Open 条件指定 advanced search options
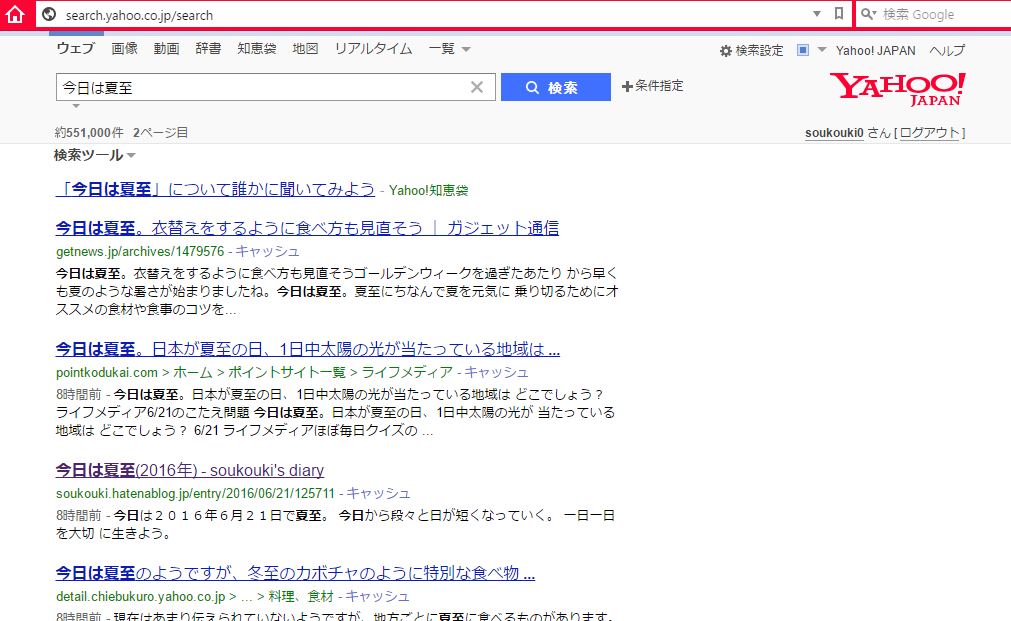Image resolution: width=1011 pixels, height=621 pixels. (653, 86)
